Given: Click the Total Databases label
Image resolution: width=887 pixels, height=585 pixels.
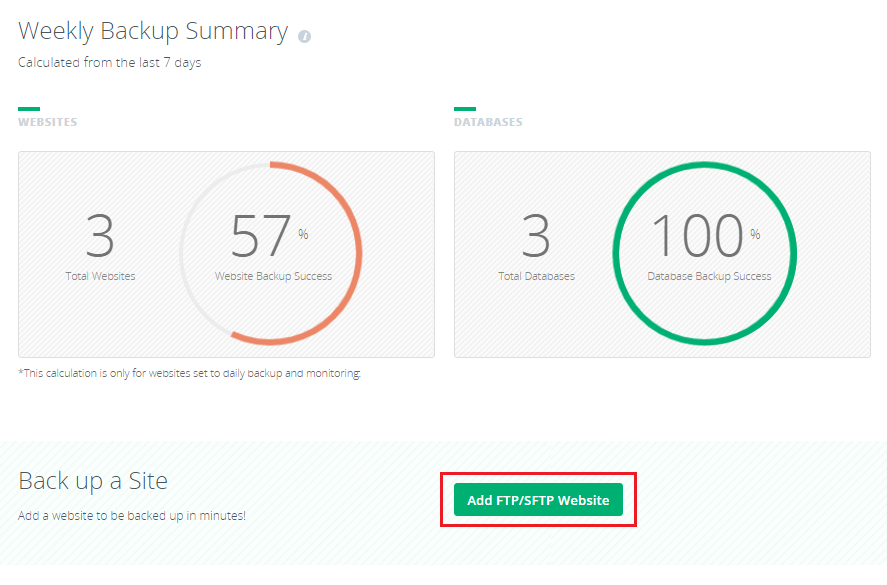Looking at the screenshot, I should pos(536,276).
